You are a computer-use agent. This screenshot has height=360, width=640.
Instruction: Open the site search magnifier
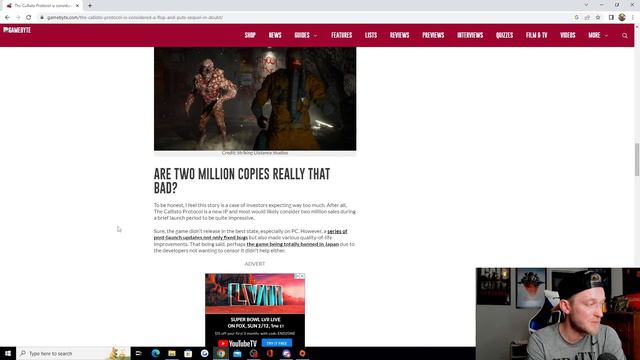(625, 36)
